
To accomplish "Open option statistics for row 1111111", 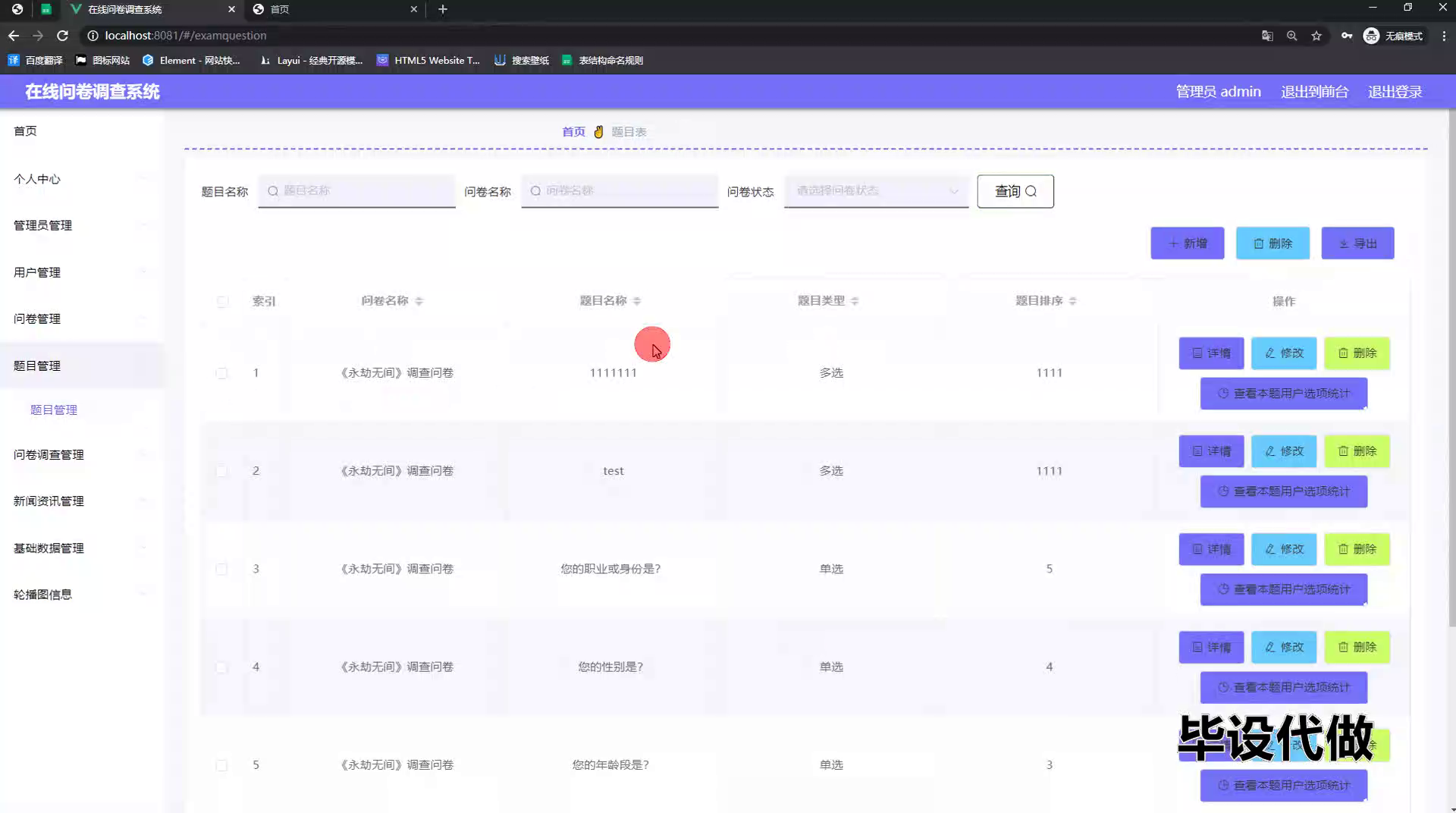I will [1284, 394].
